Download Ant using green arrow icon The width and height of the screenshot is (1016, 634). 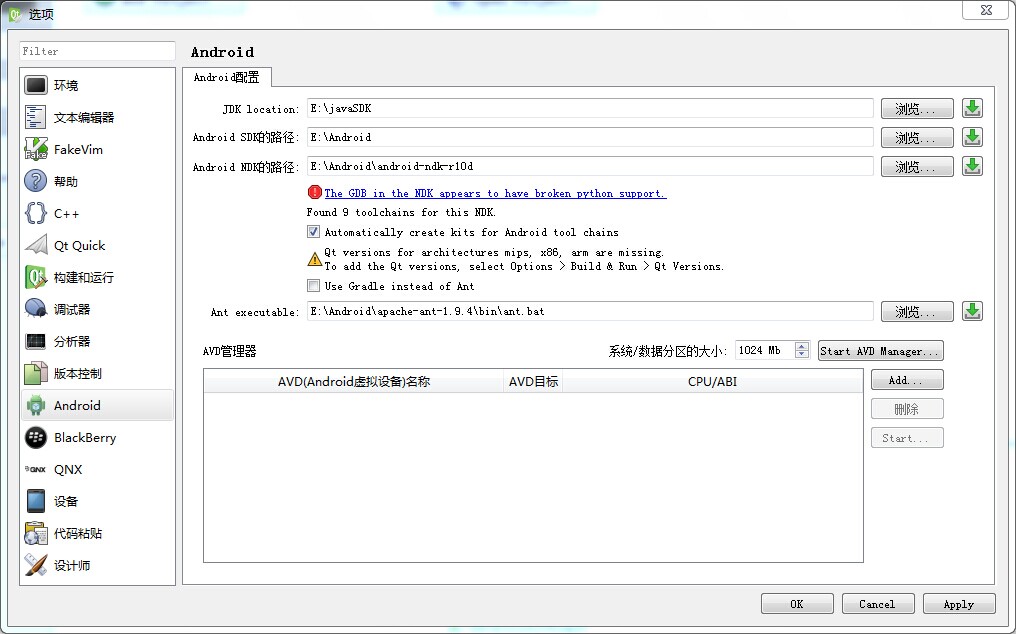point(972,311)
